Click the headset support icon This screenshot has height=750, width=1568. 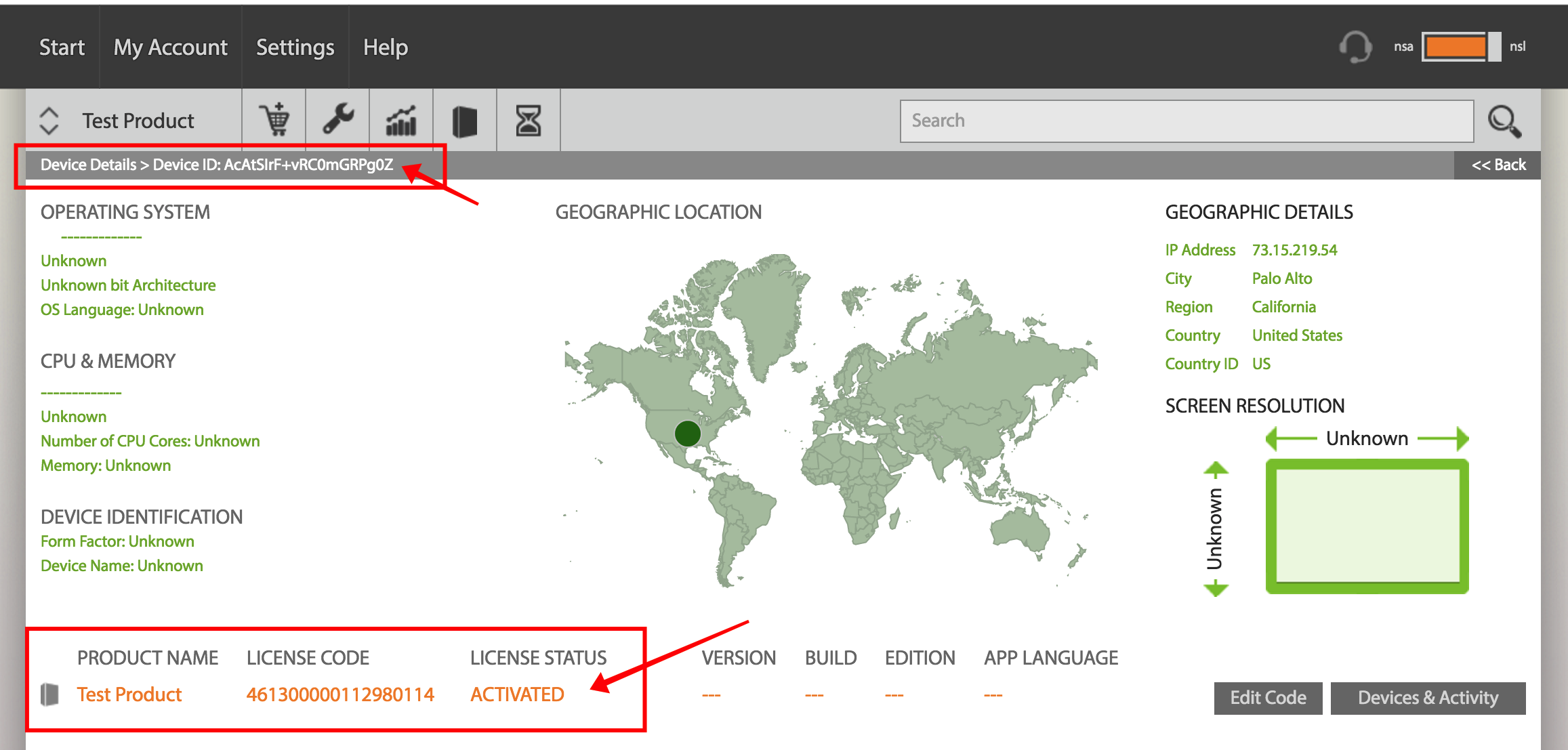coord(1355,47)
